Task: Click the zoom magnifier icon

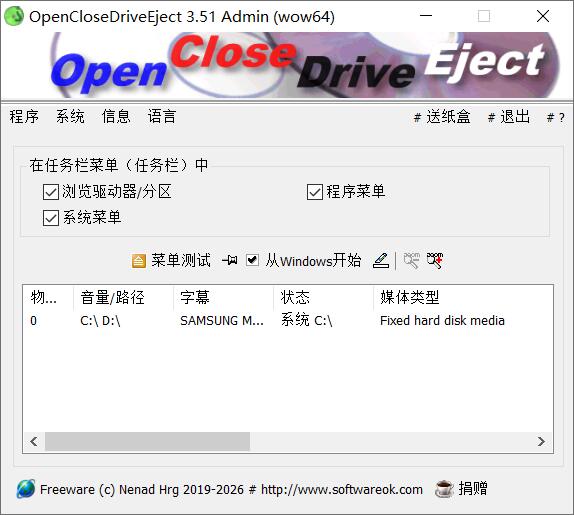Action: click(411, 261)
